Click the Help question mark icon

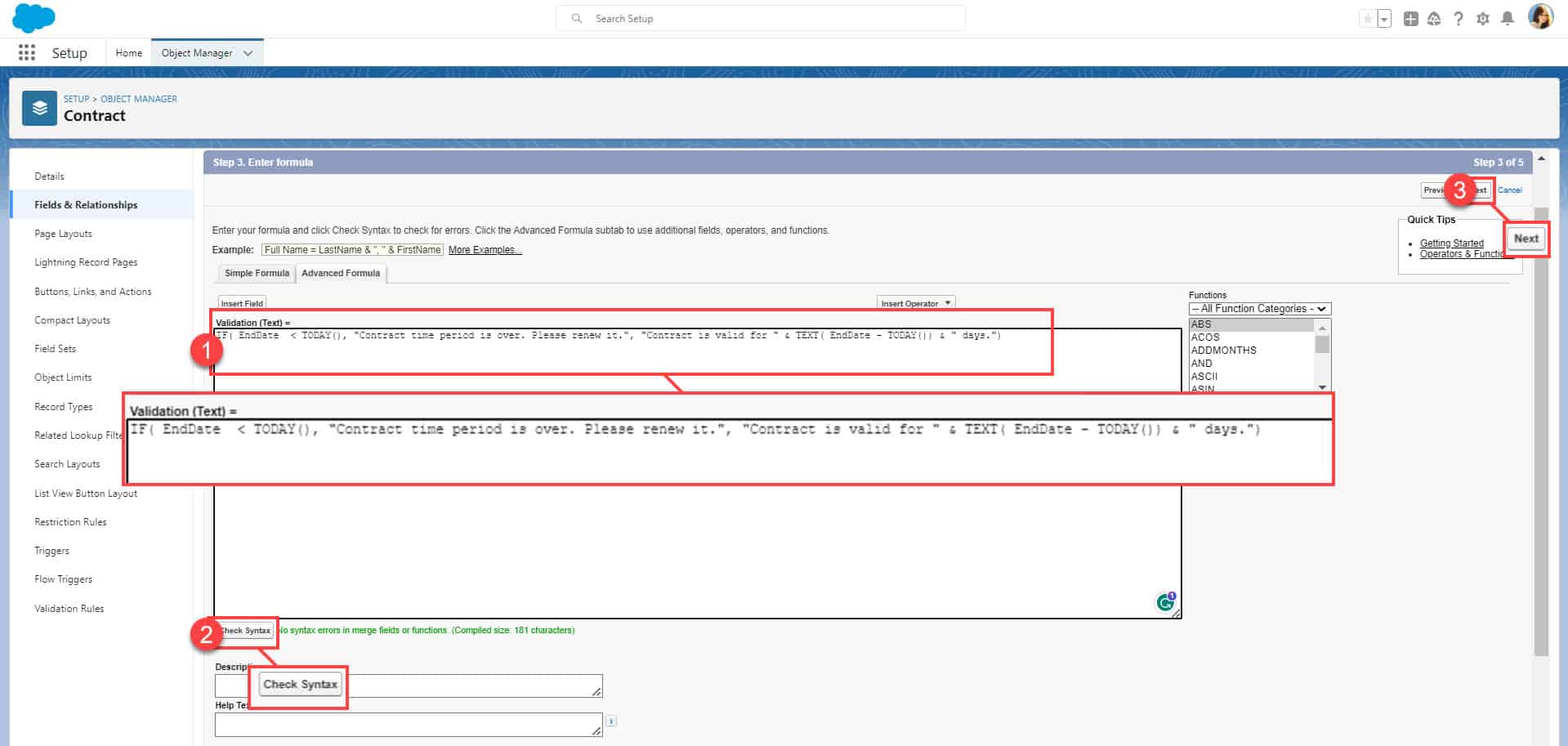tap(1459, 18)
